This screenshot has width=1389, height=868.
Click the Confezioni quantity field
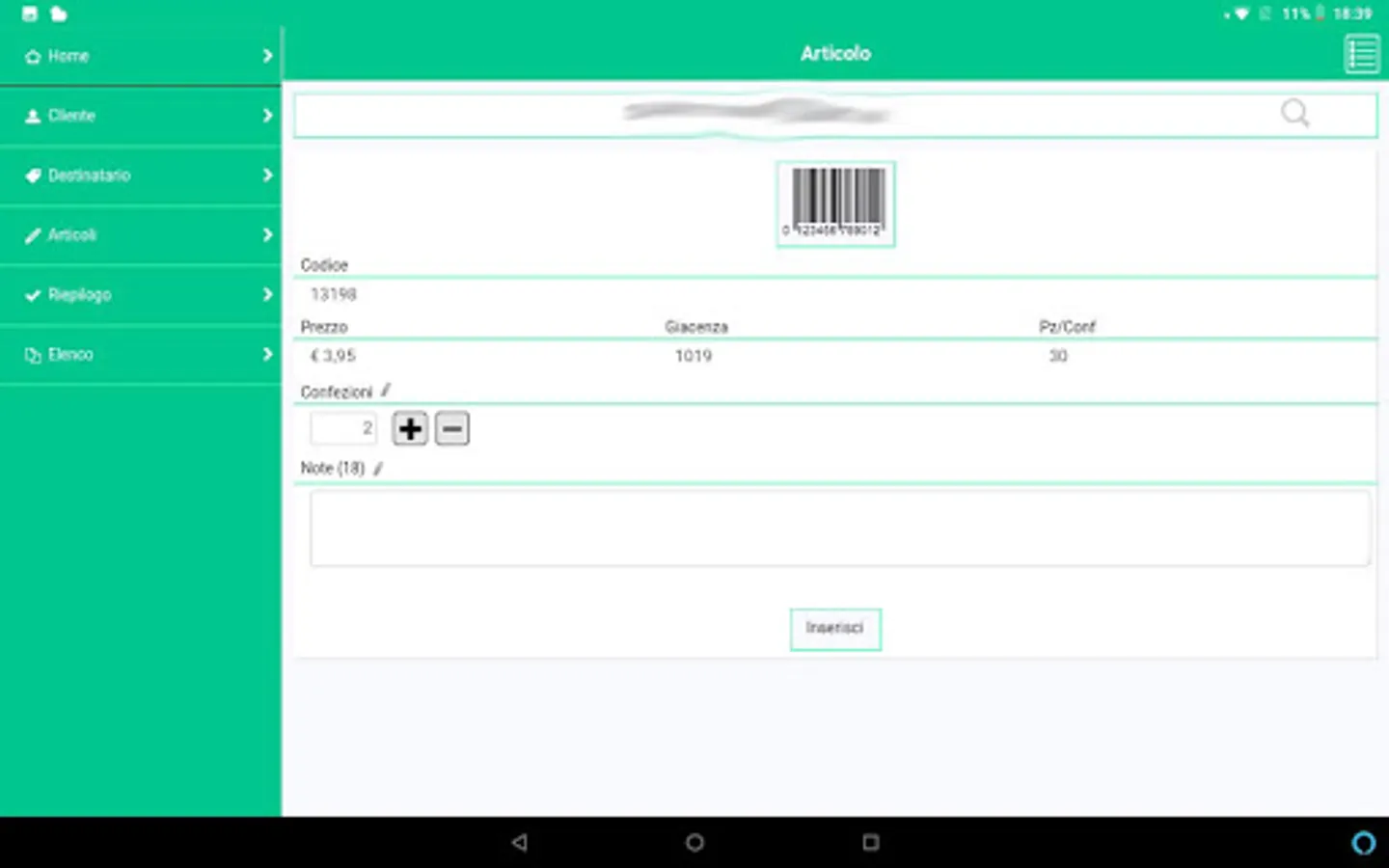343,428
